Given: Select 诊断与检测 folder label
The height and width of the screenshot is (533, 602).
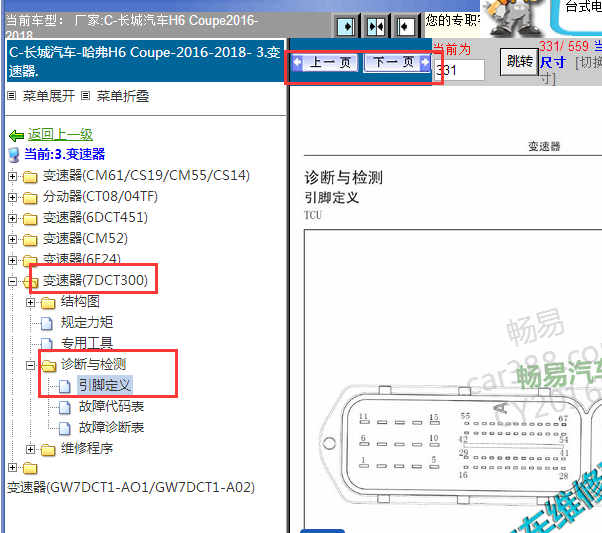Looking at the screenshot, I should click(93, 364).
